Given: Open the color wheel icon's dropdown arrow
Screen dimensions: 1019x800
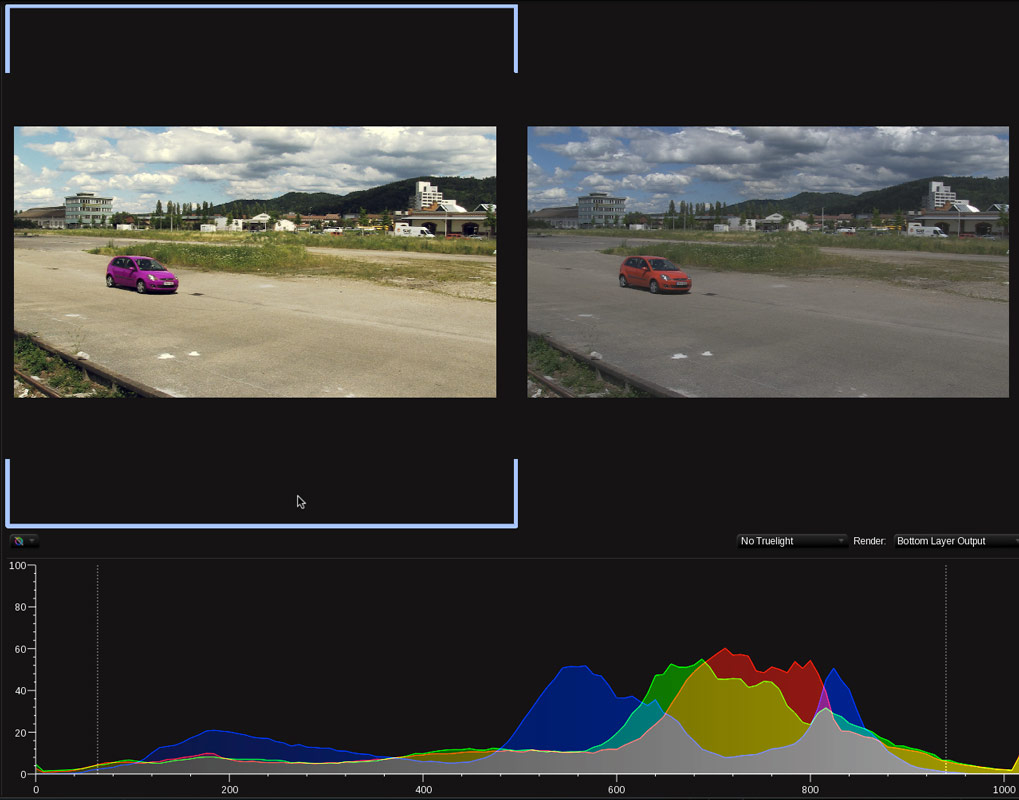Looking at the screenshot, I should pyautogui.click(x=32, y=540).
